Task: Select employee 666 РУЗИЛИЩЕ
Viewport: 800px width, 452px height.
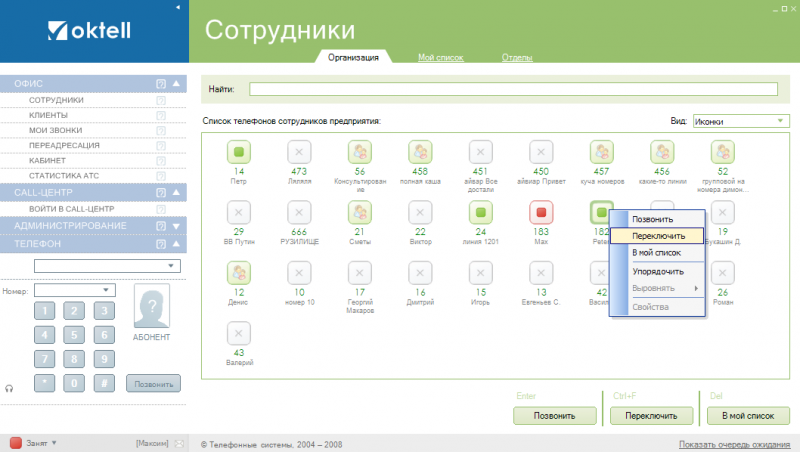Action: (x=299, y=212)
